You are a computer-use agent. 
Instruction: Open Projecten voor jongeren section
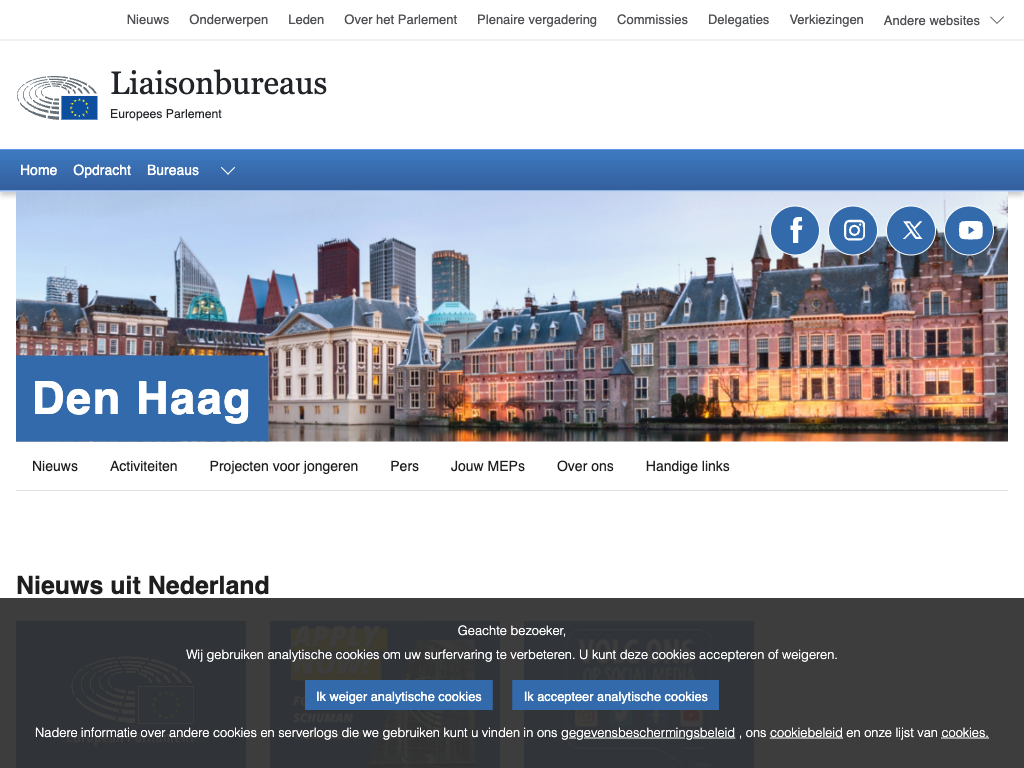pyautogui.click(x=284, y=466)
